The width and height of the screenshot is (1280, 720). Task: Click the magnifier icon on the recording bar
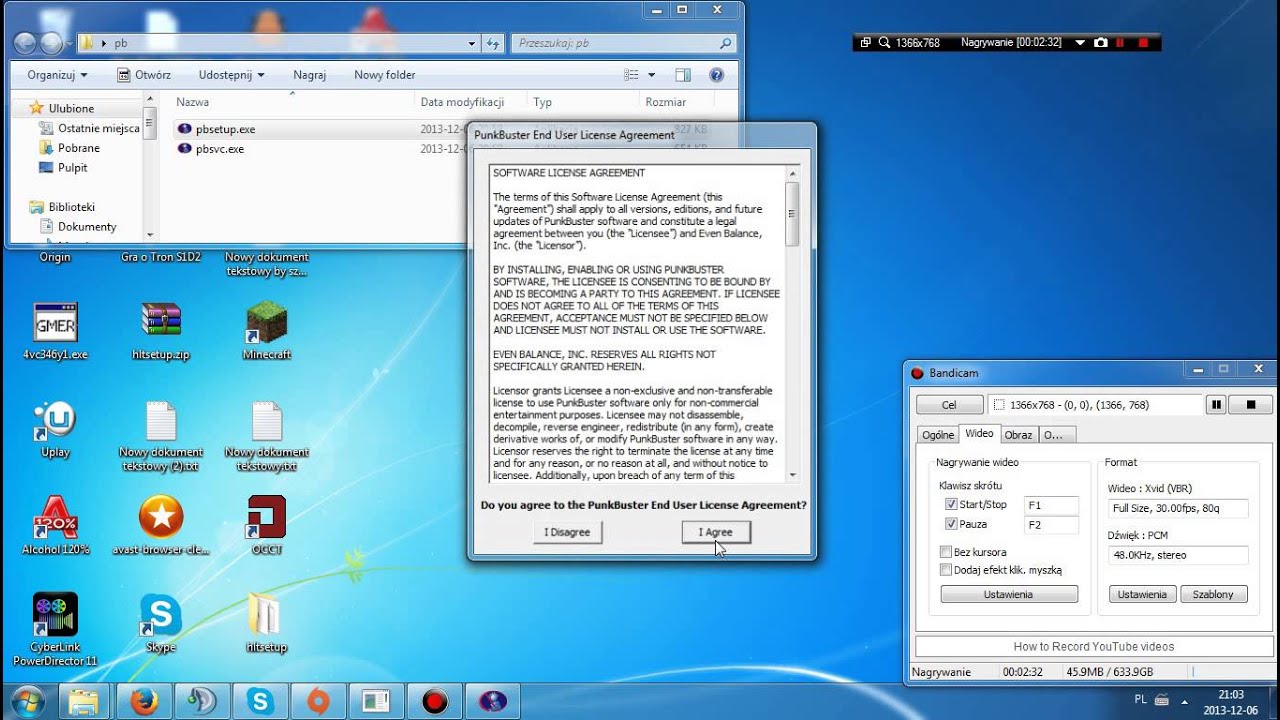tap(885, 43)
